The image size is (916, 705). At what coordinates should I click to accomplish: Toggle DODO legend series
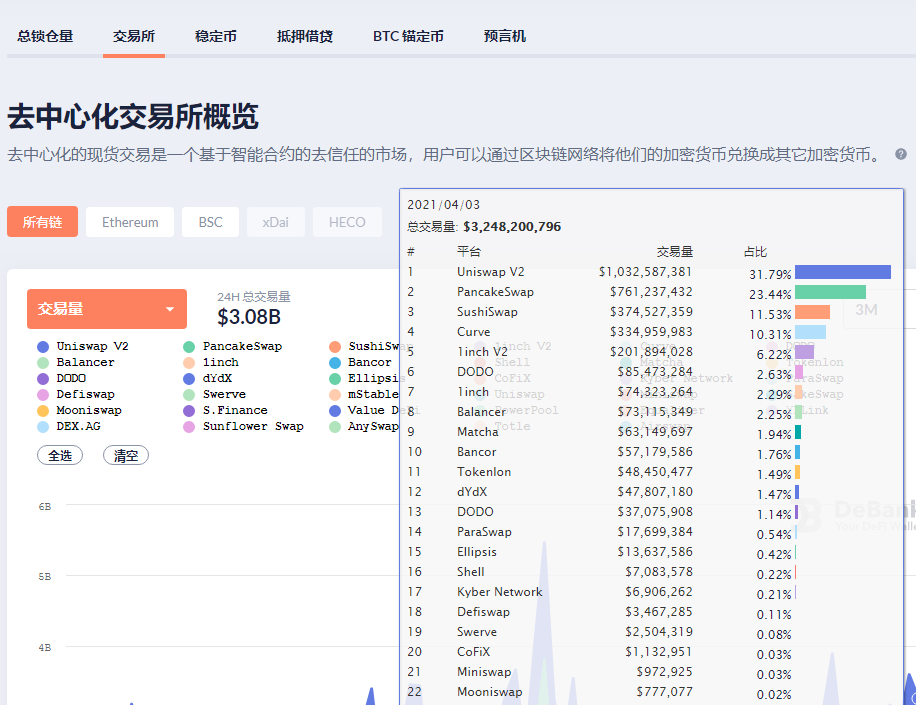point(62,378)
